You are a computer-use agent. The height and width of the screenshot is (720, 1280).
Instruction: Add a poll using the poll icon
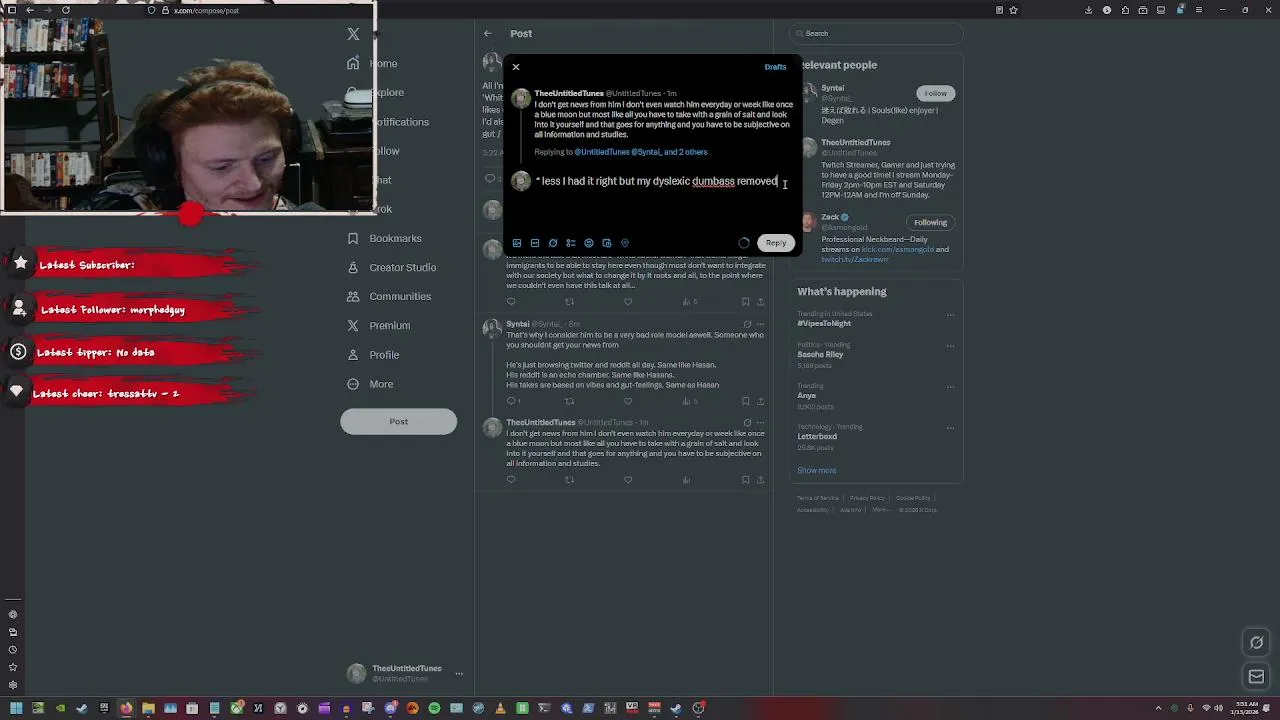(571, 243)
